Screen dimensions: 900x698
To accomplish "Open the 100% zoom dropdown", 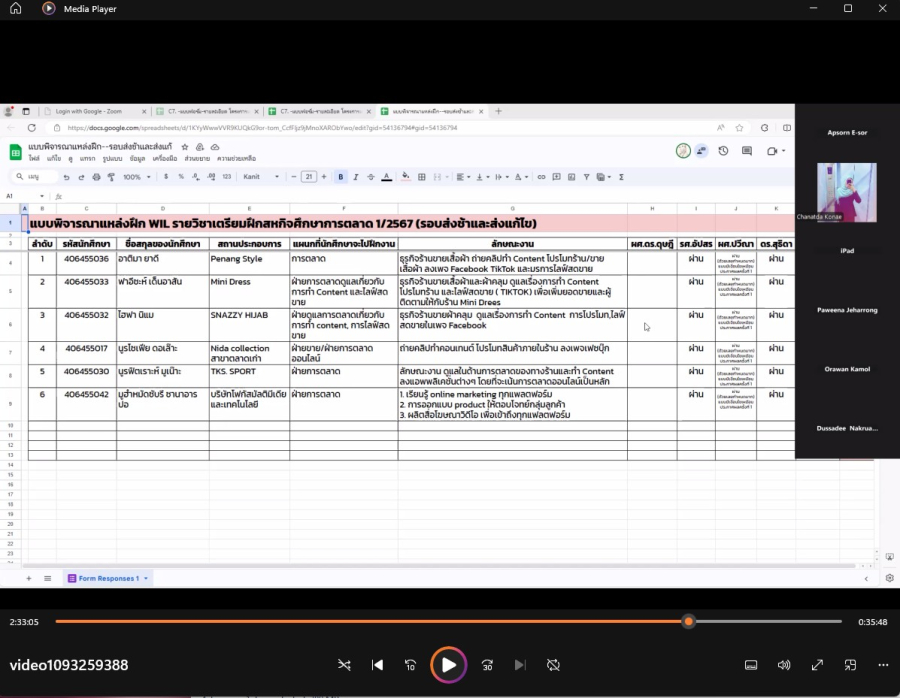I will point(137,177).
